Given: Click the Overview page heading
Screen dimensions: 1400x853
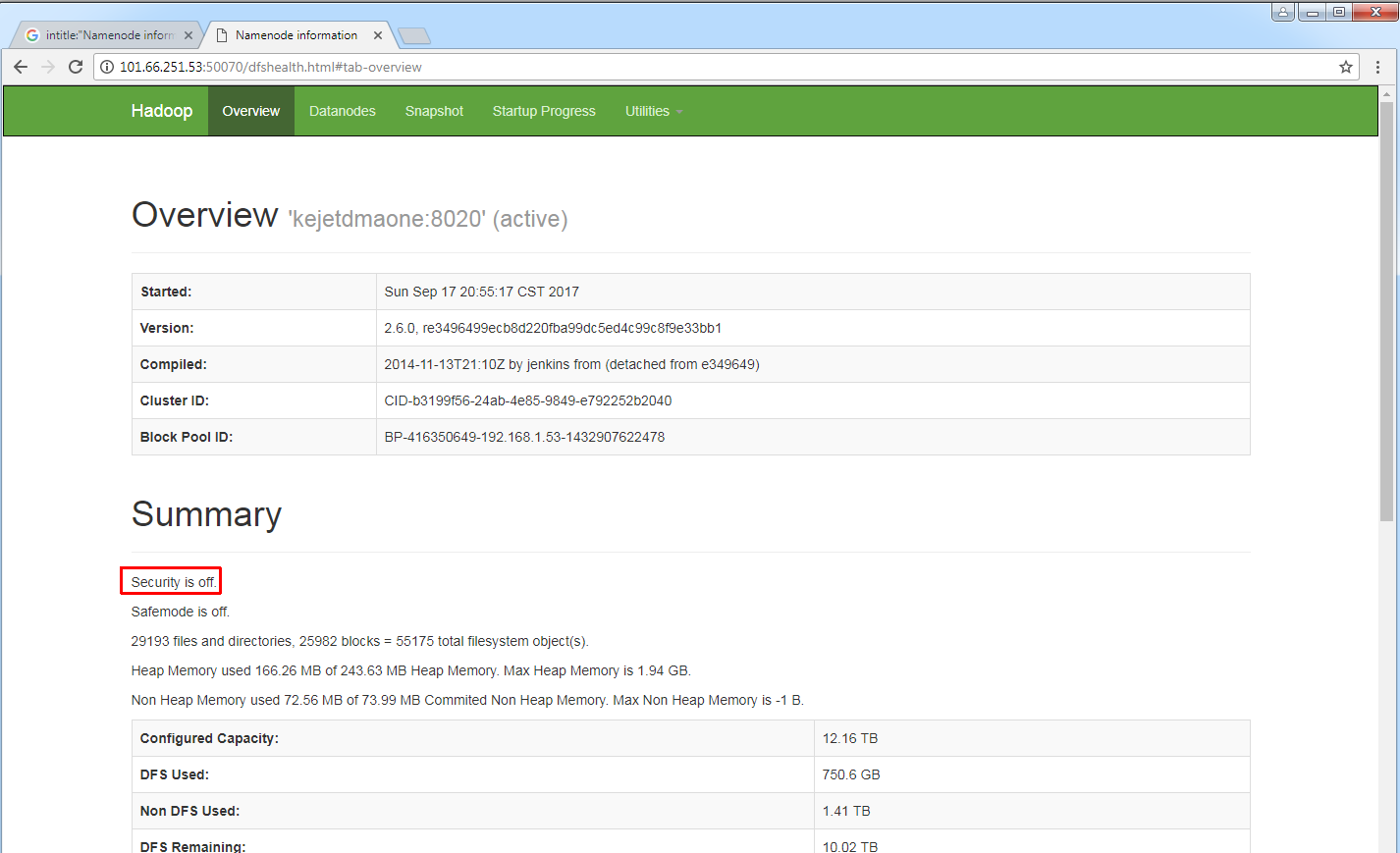Looking at the screenshot, I should point(205,215).
